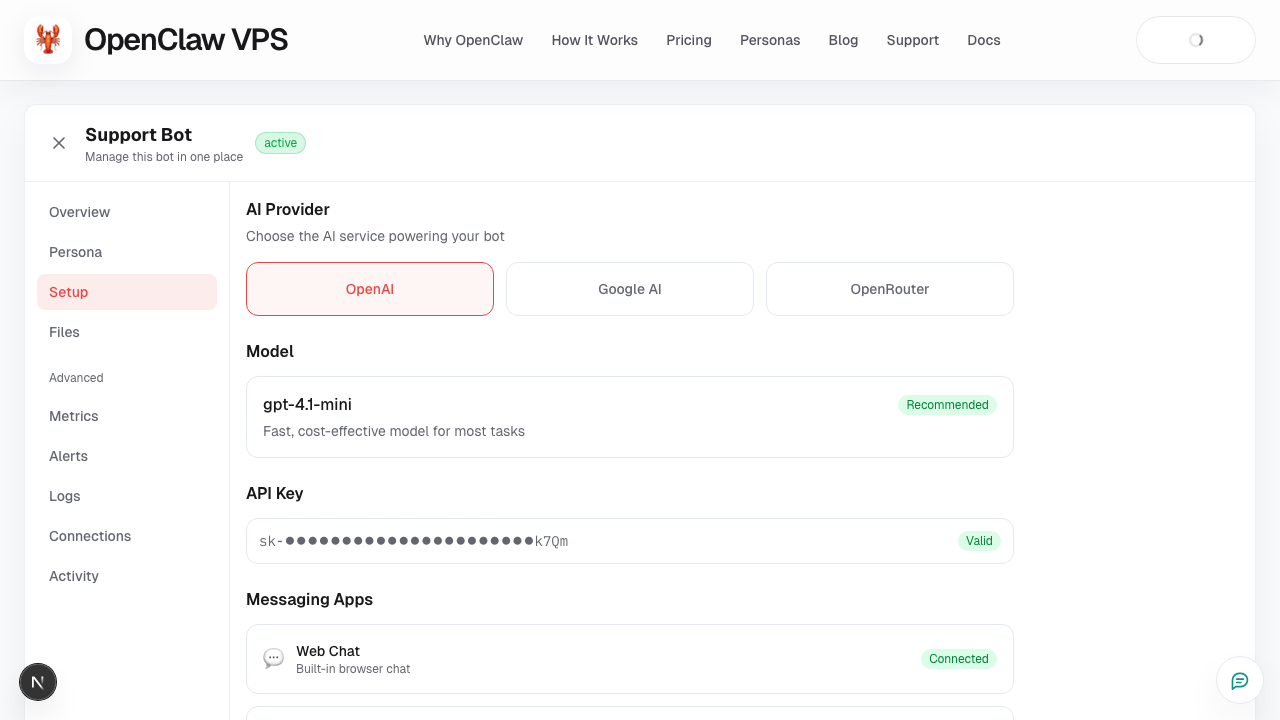
Task: Open Pricing in the top navigation
Action: [689, 40]
